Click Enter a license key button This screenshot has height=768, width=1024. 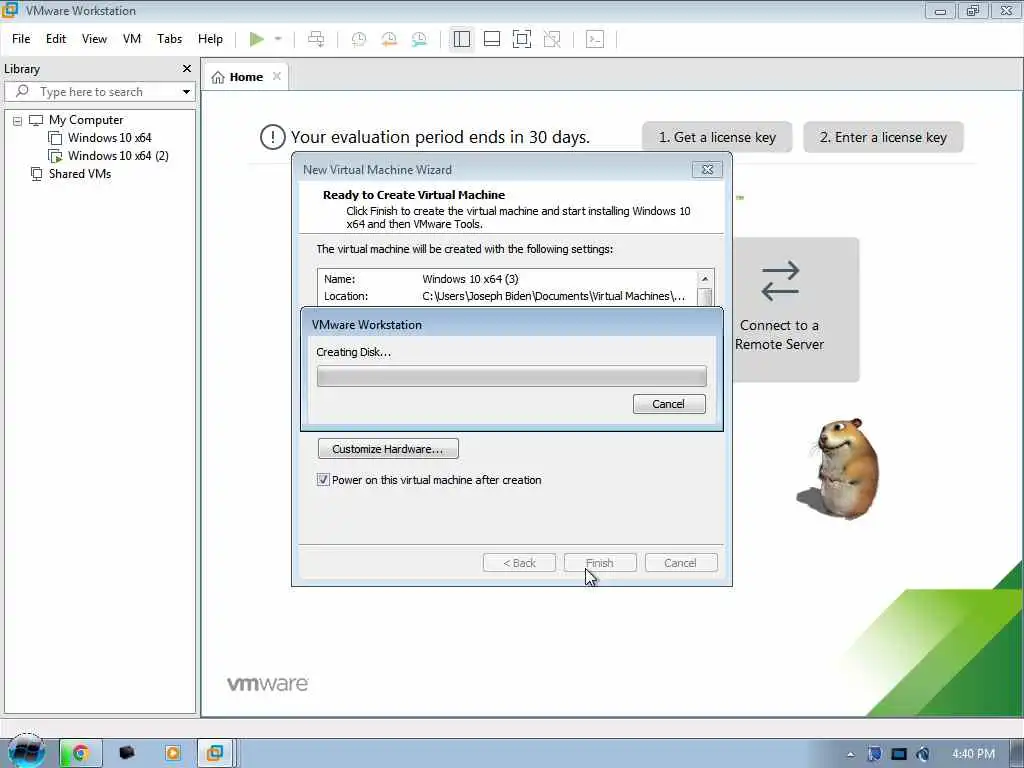[x=883, y=137]
